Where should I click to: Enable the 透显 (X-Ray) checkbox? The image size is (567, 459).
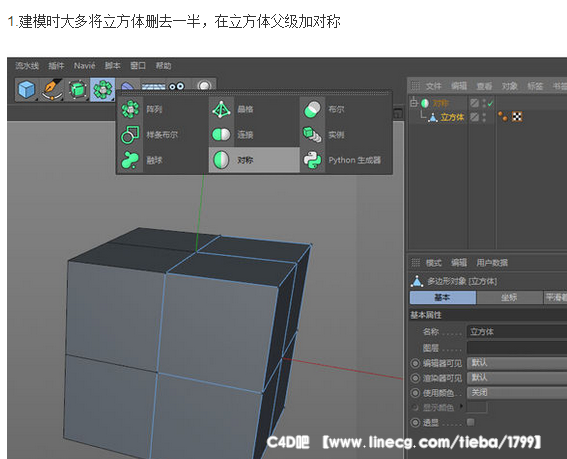pyautogui.click(x=470, y=422)
